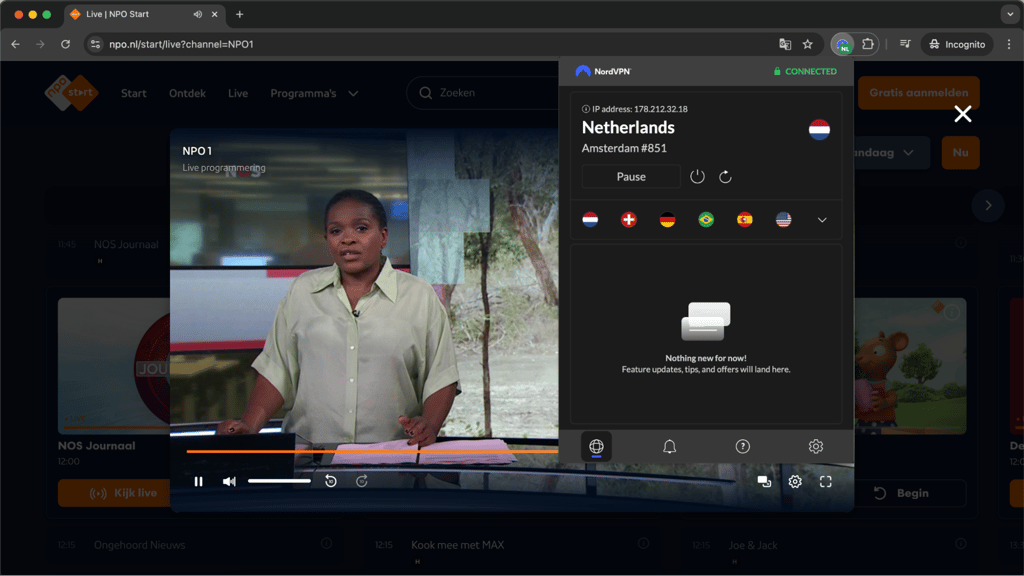Click the Incognito profile button
Screen dimensions: 1024x576
pos(957,44)
